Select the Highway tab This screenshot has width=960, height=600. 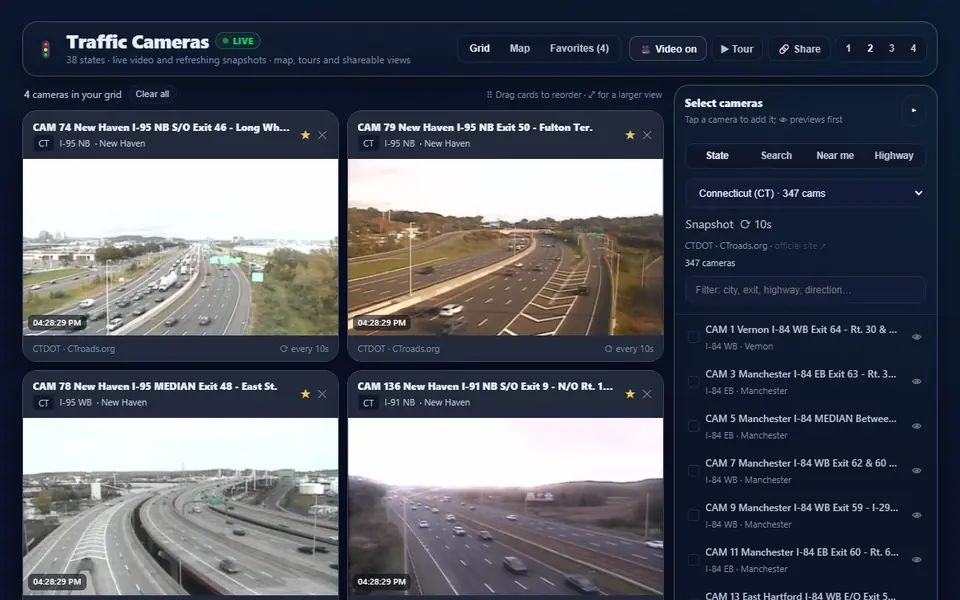(x=894, y=156)
